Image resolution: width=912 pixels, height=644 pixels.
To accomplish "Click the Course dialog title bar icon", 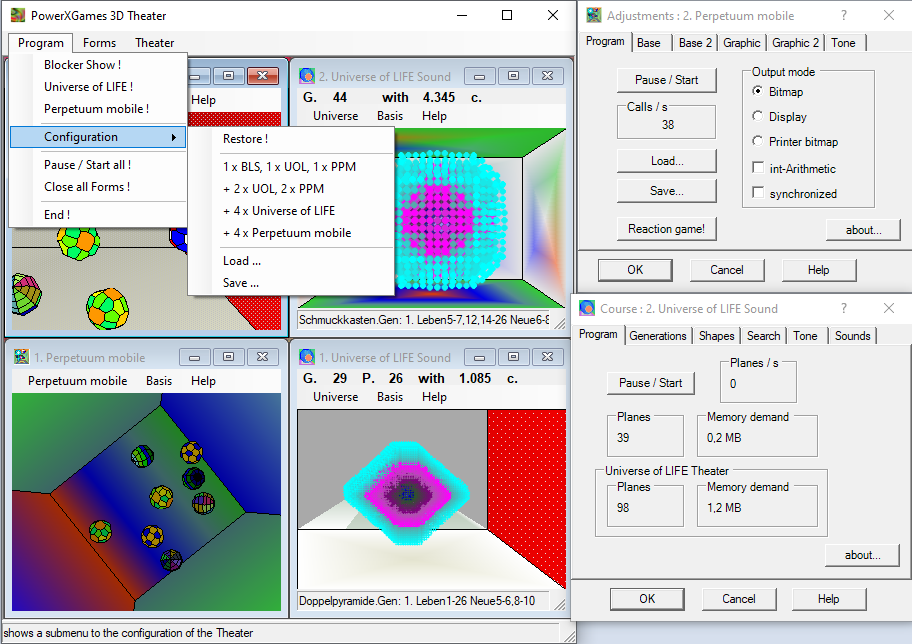I will tap(587, 308).
